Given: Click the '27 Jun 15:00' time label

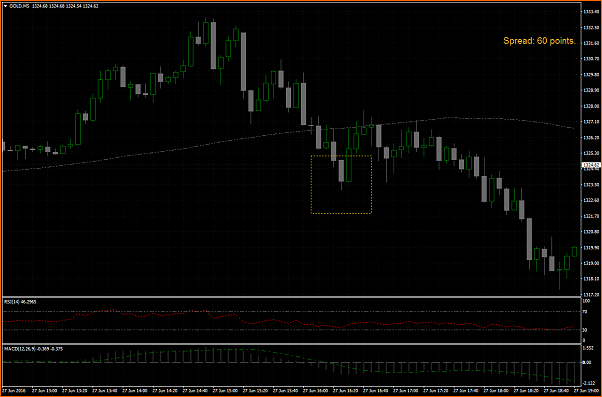Looking at the screenshot, I should [x=225, y=390].
